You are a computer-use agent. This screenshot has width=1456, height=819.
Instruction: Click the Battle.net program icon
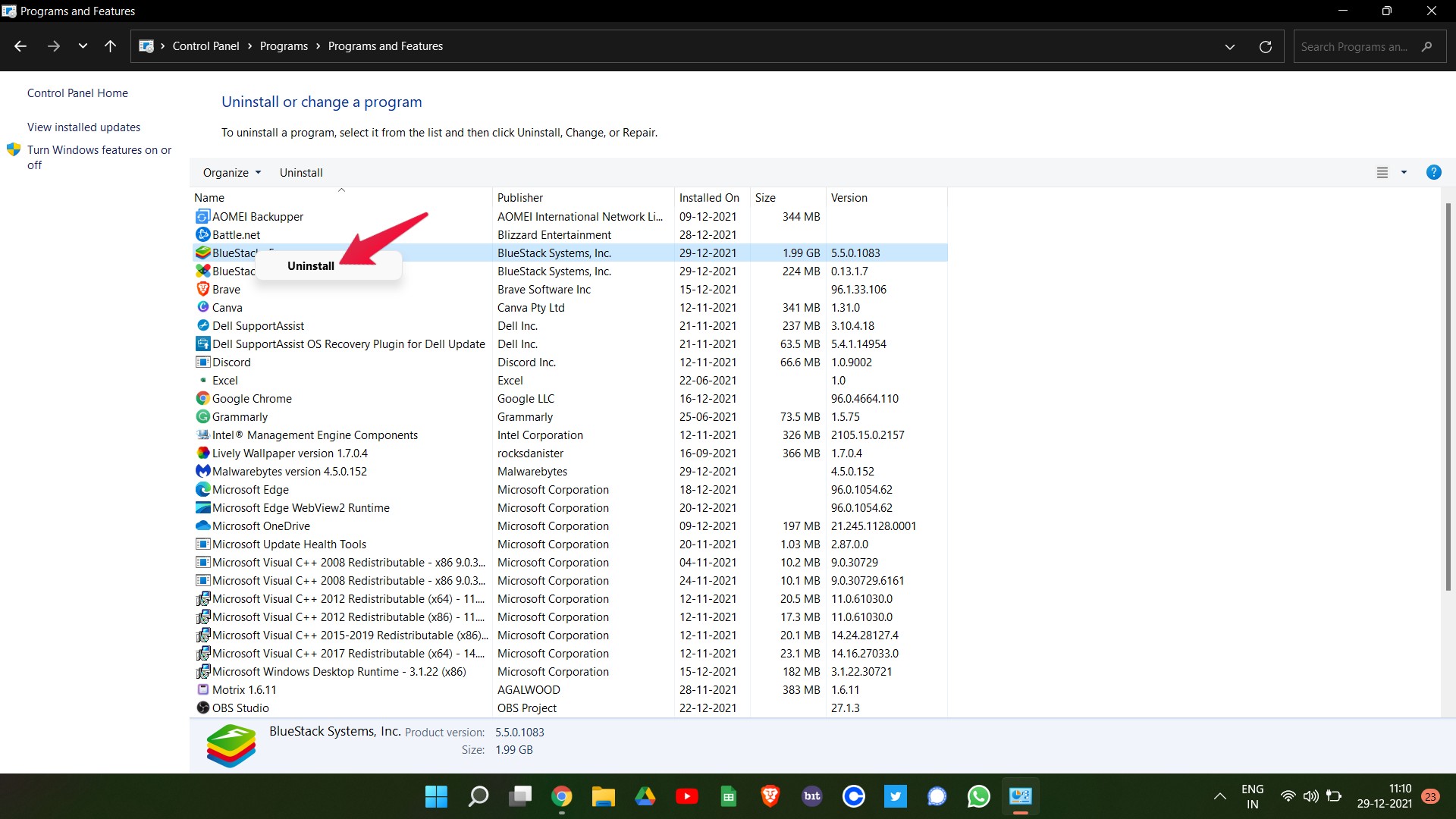click(x=202, y=235)
